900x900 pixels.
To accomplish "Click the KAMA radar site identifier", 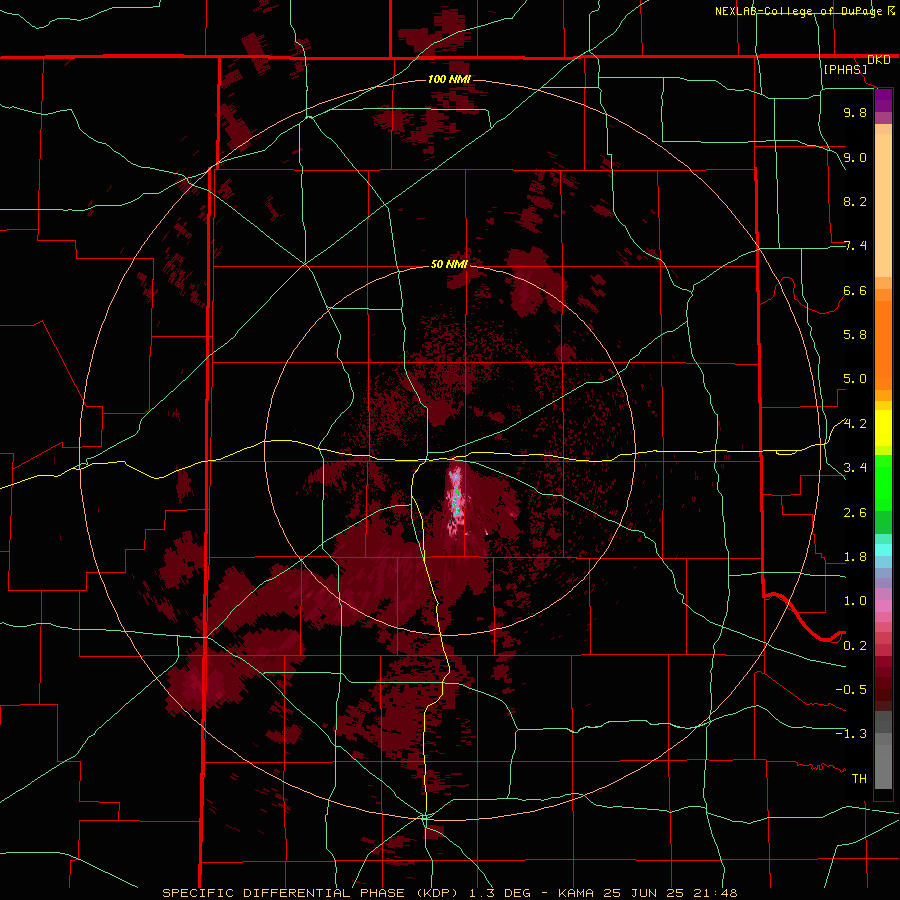I will 577,893.
